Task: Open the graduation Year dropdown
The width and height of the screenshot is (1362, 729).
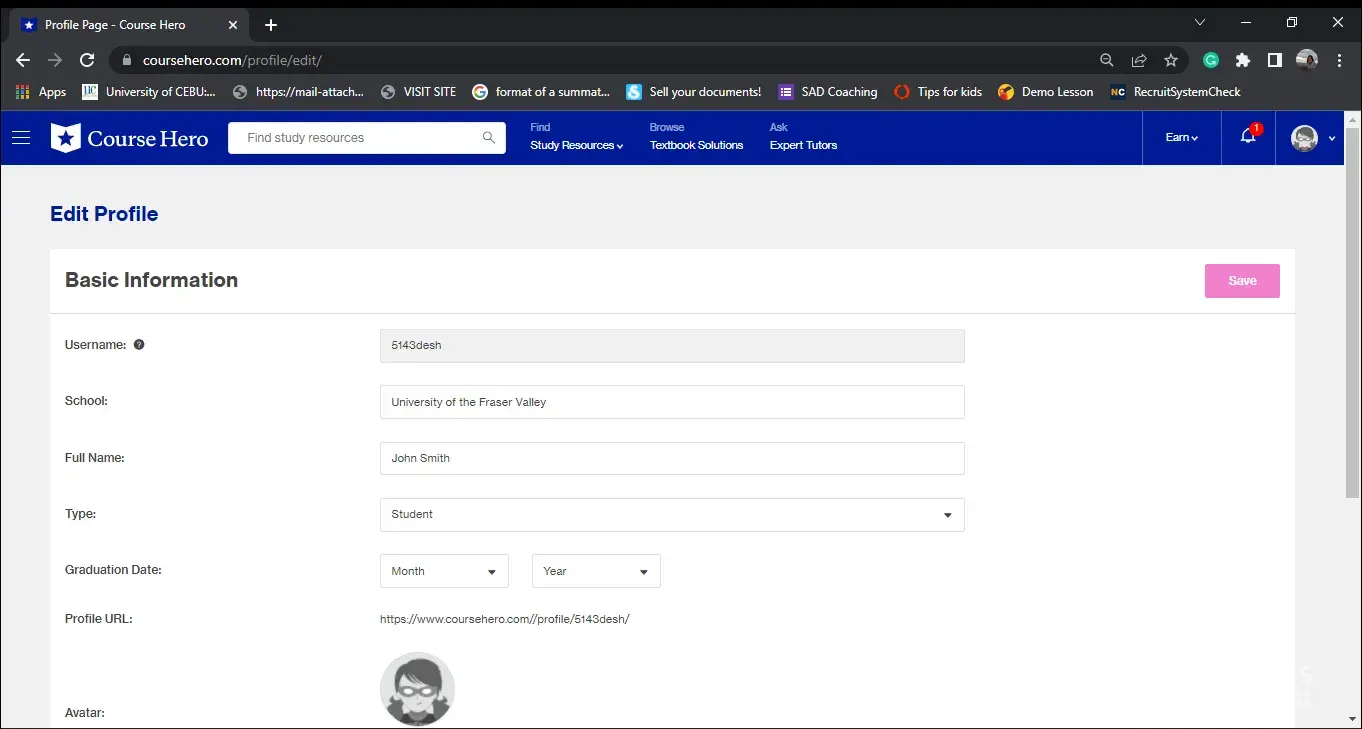Action: (596, 571)
